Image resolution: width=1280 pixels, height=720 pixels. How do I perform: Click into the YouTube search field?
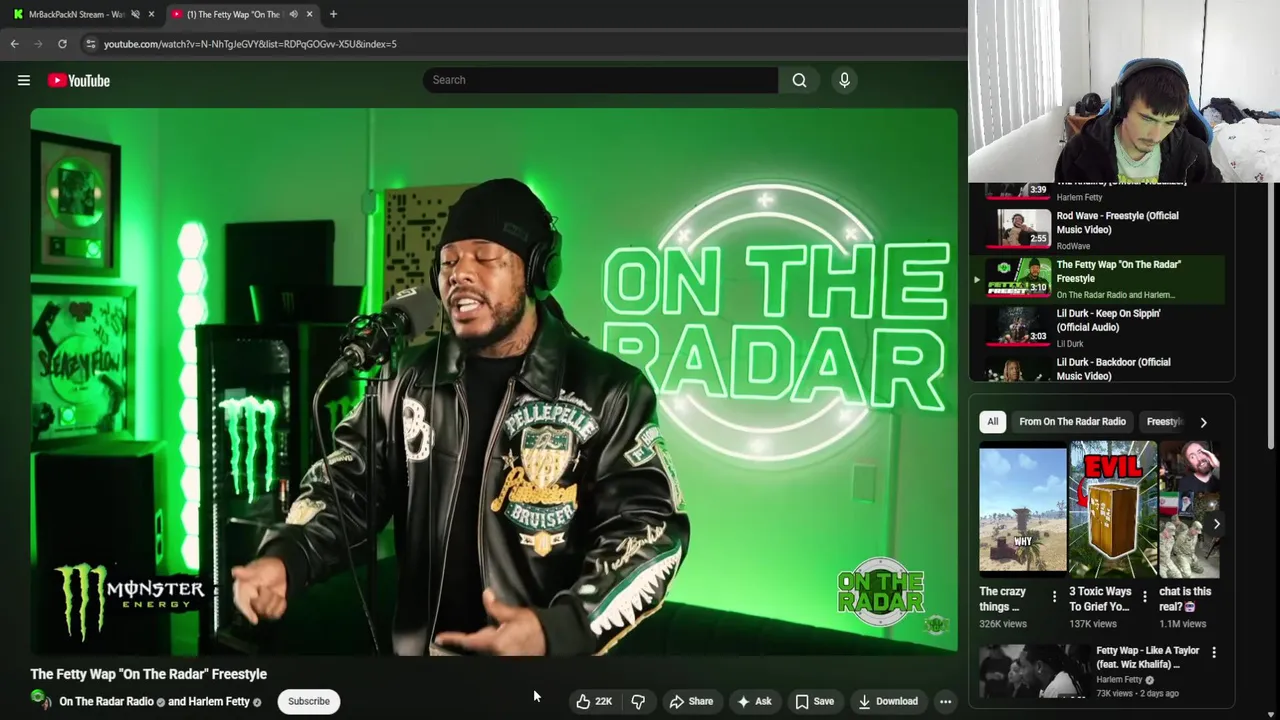pyautogui.click(x=600, y=80)
